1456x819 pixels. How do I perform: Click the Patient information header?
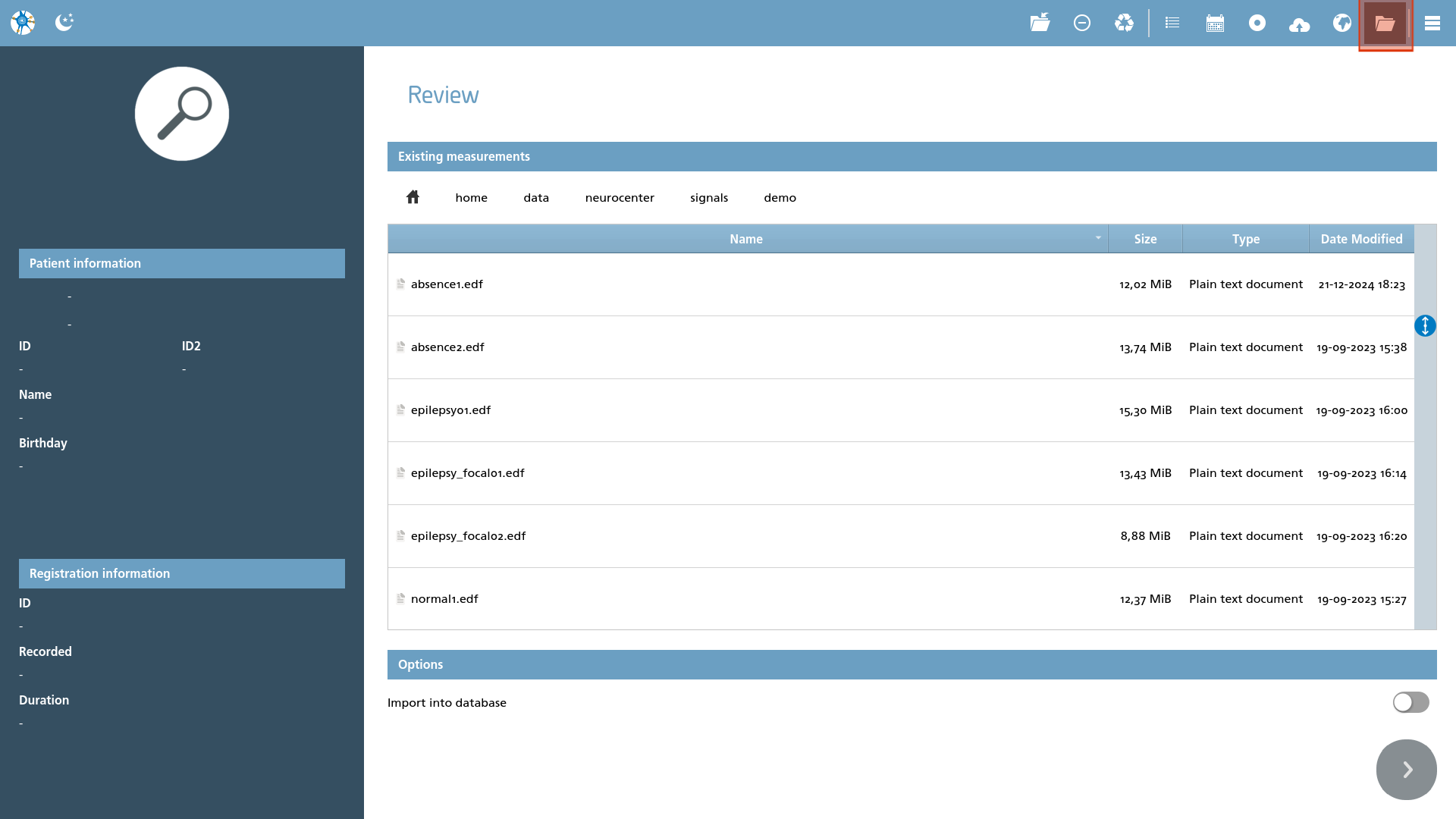coord(182,263)
